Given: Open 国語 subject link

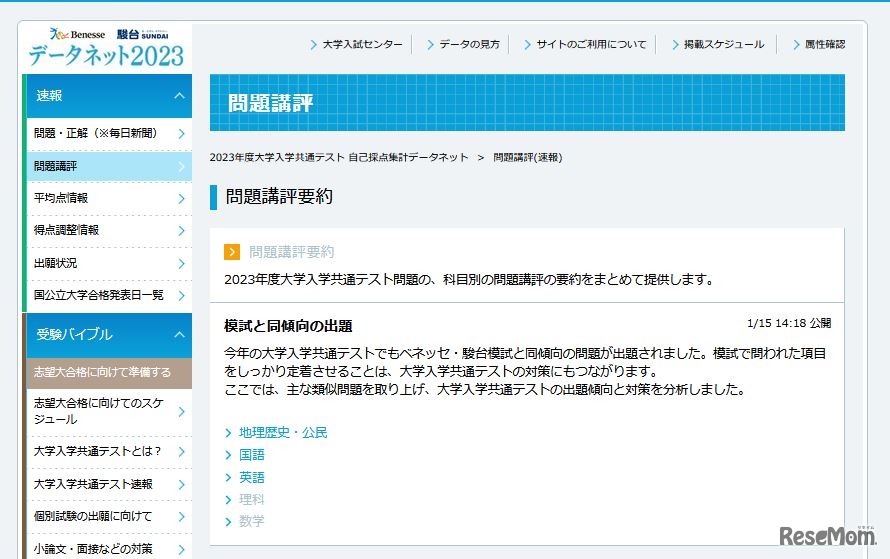Looking at the screenshot, I should point(251,455).
